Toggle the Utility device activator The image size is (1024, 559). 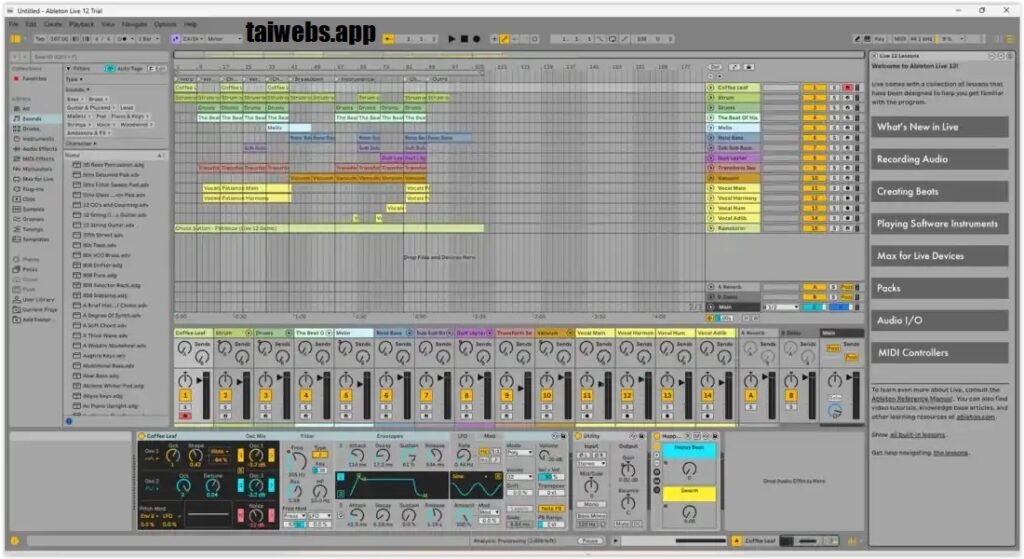579,436
